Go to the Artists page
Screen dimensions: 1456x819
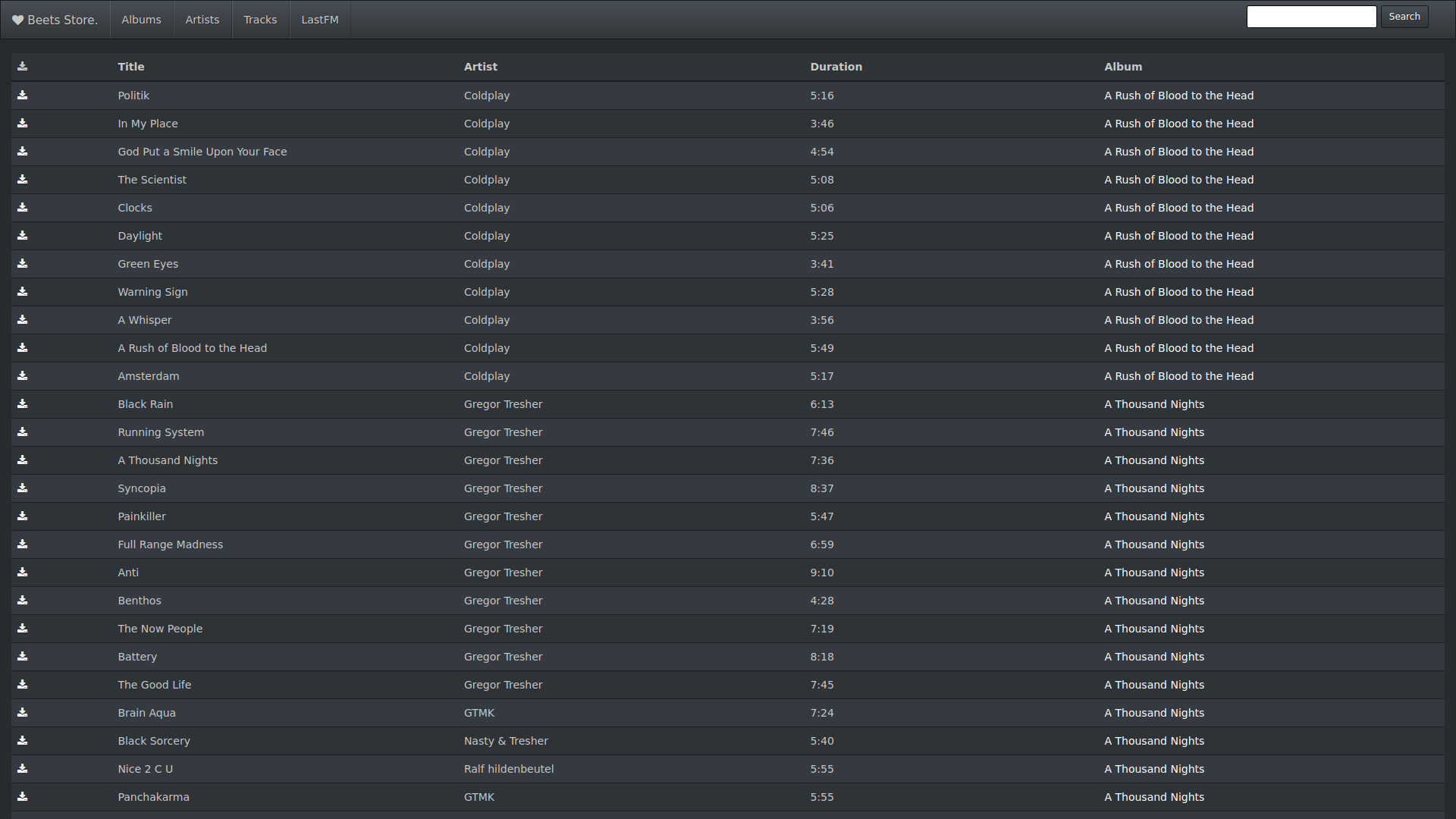click(x=202, y=20)
